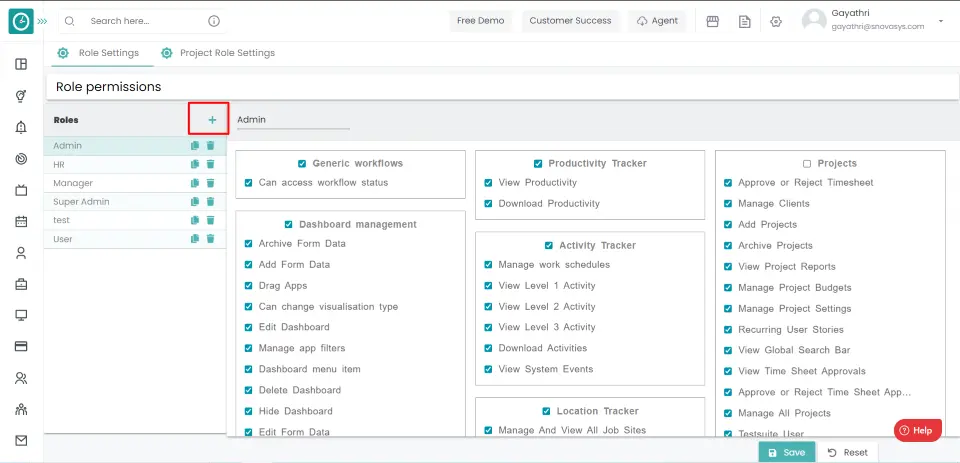960x463 pixels.
Task: Click the plus icon to add role
Action: tap(211, 120)
